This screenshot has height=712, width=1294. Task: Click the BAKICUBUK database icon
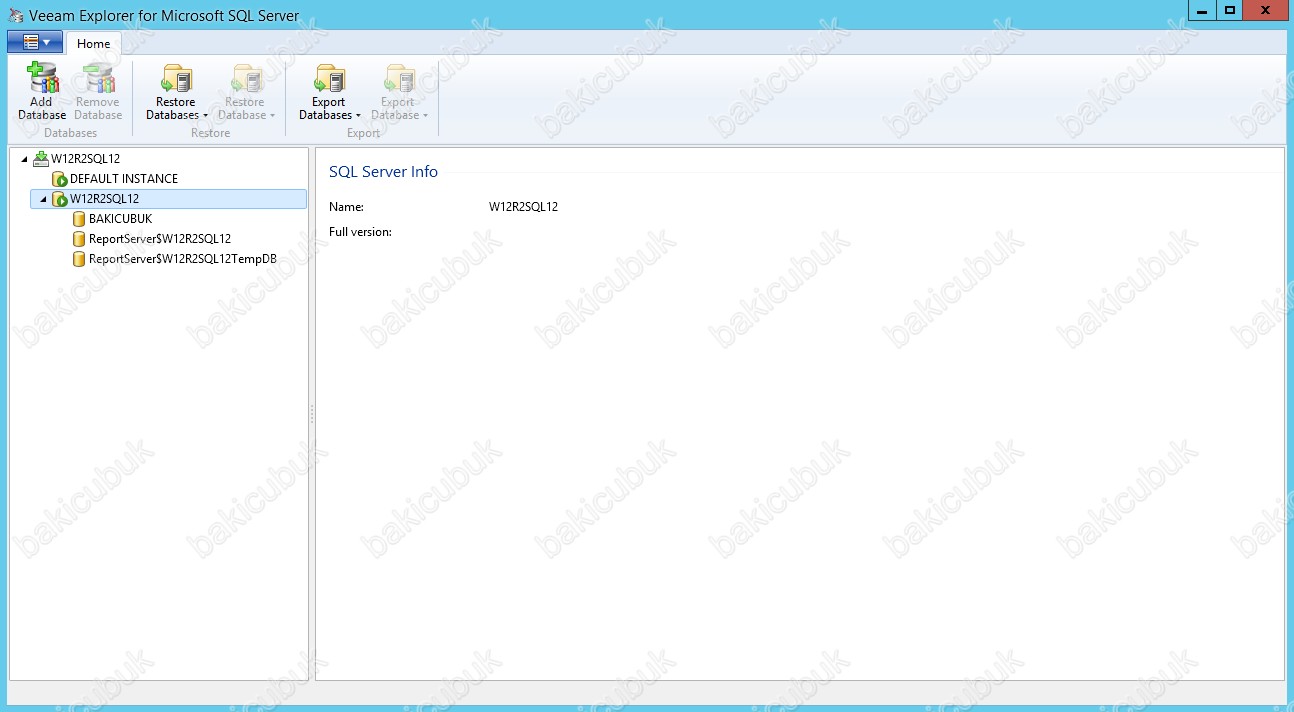pos(79,219)
